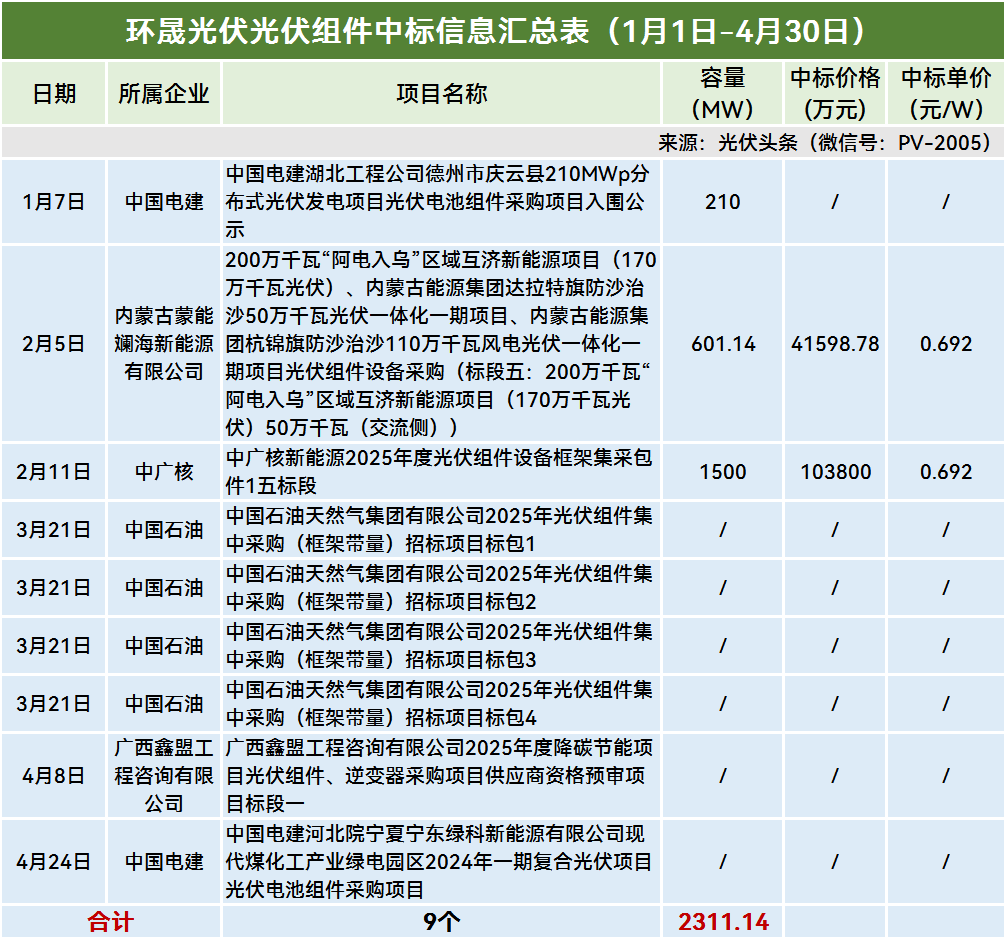Select the project count 9个

coord(441,922)
